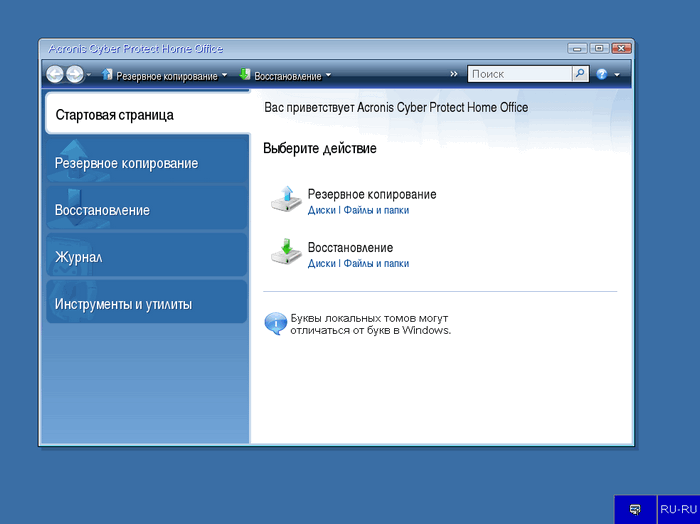Viewport: 700px width, 524px height.
Task: Click Диски link under Резервное копирование
Action: point(321,210)
